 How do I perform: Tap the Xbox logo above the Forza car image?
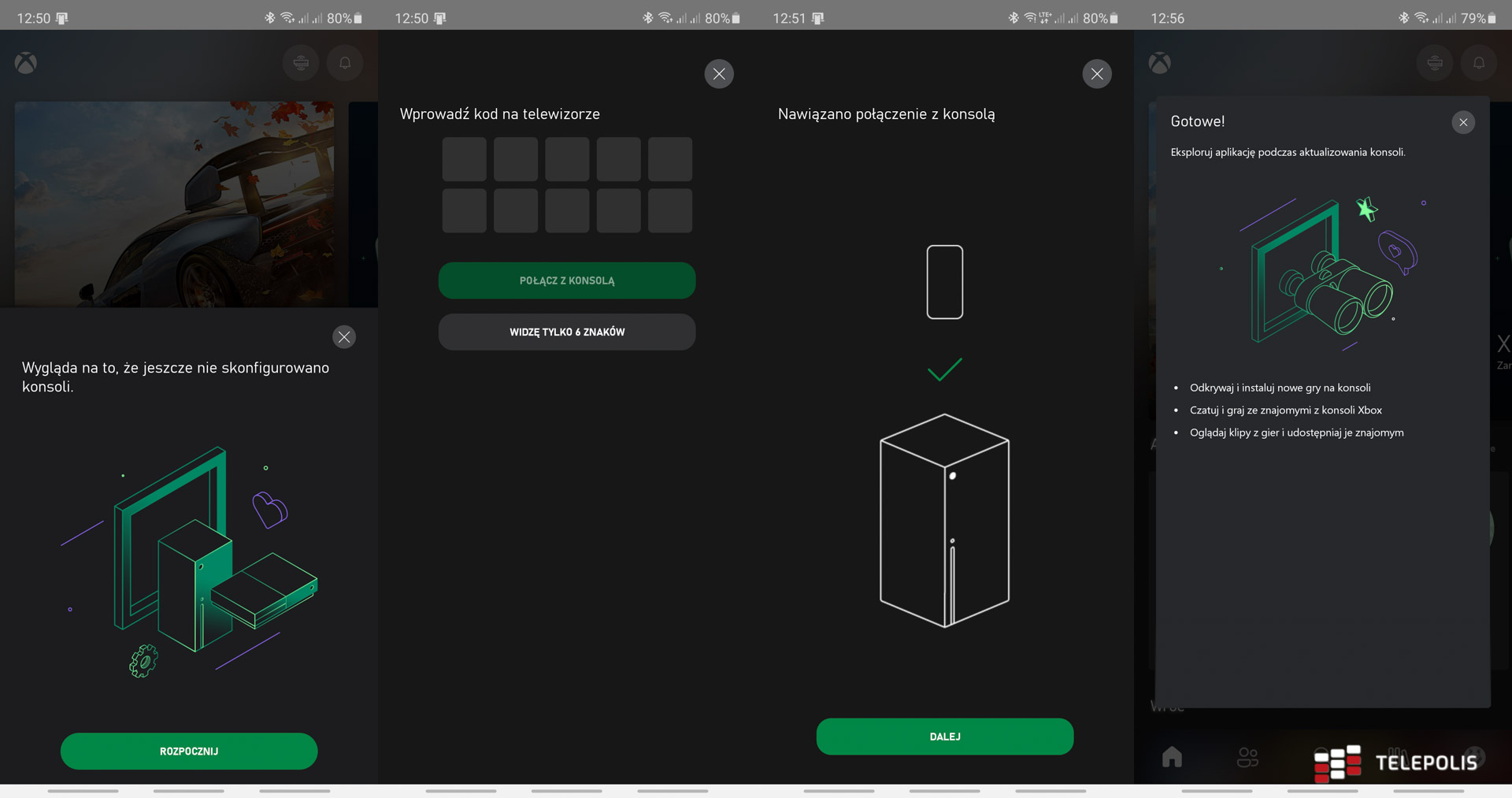click(x=26, y=63)
